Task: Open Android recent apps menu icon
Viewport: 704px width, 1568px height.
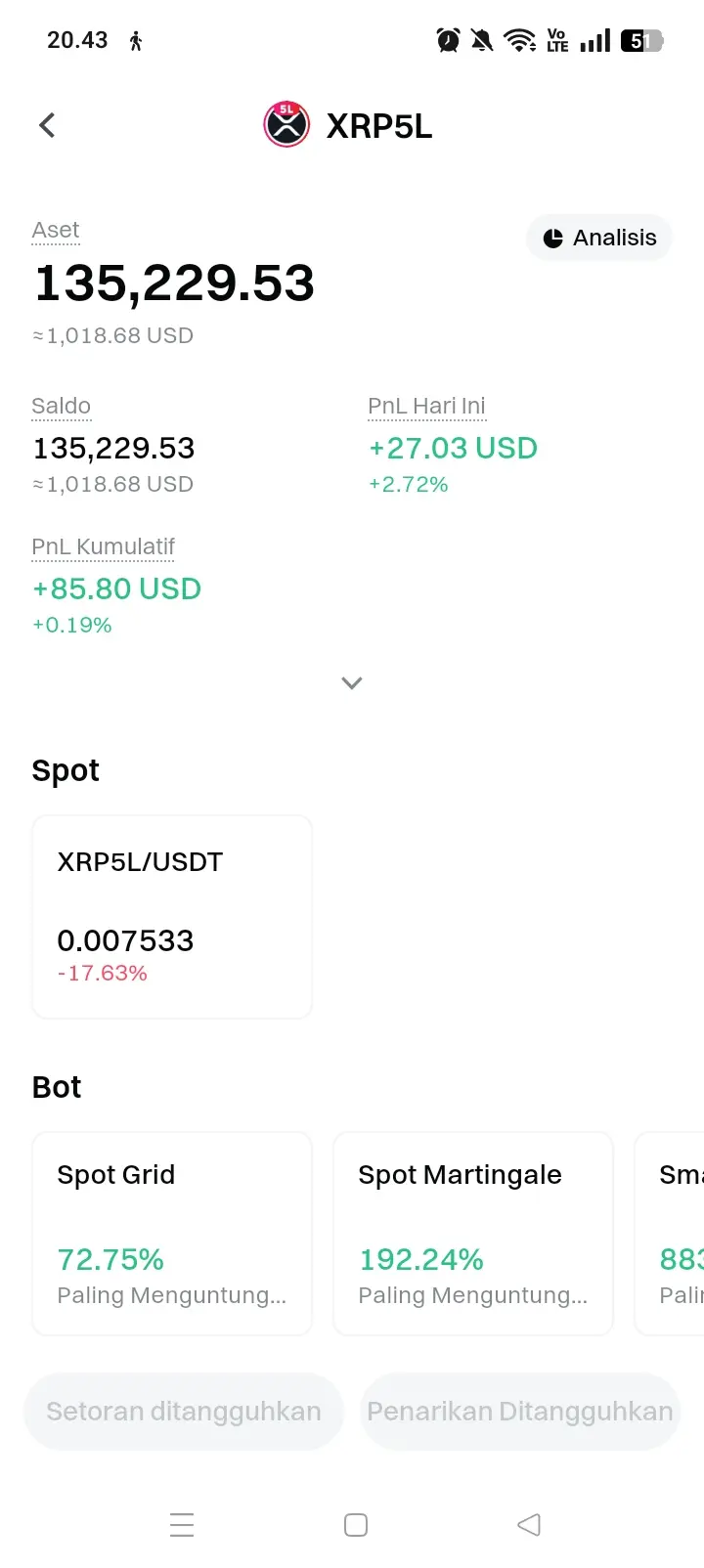Action: tap(182, 1525)
